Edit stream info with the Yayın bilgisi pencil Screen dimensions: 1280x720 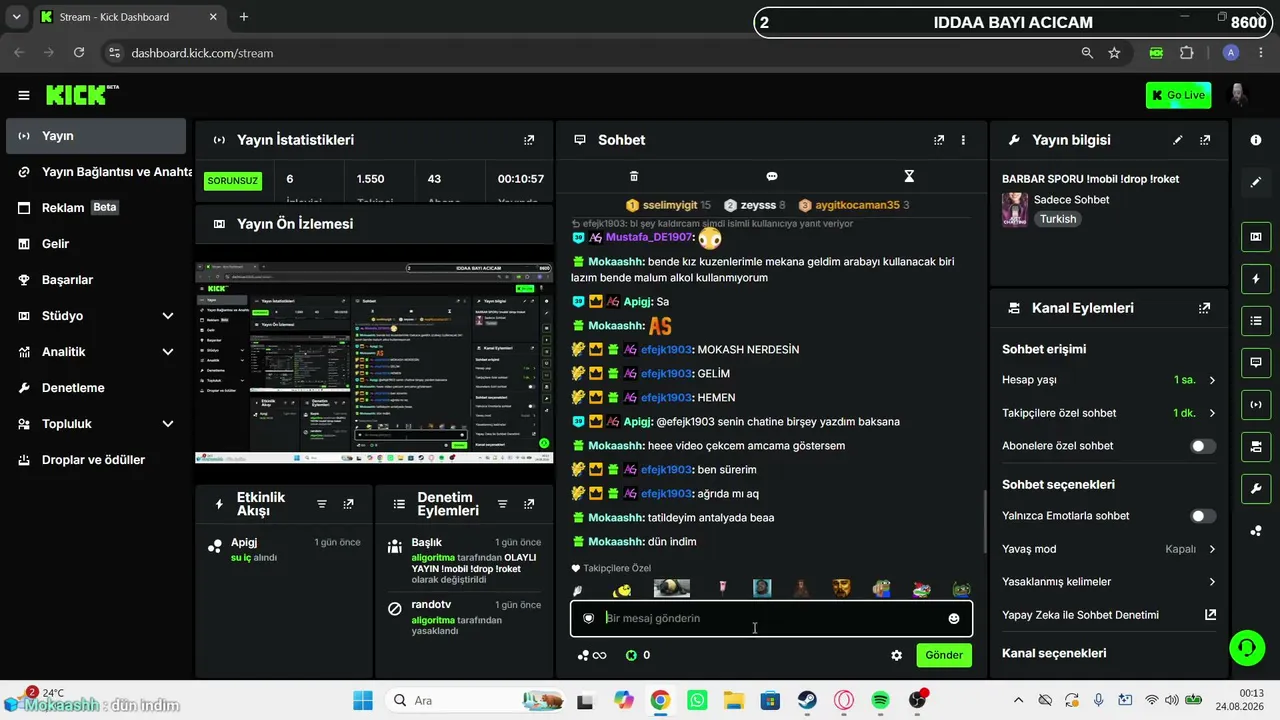pos(1178,140)
